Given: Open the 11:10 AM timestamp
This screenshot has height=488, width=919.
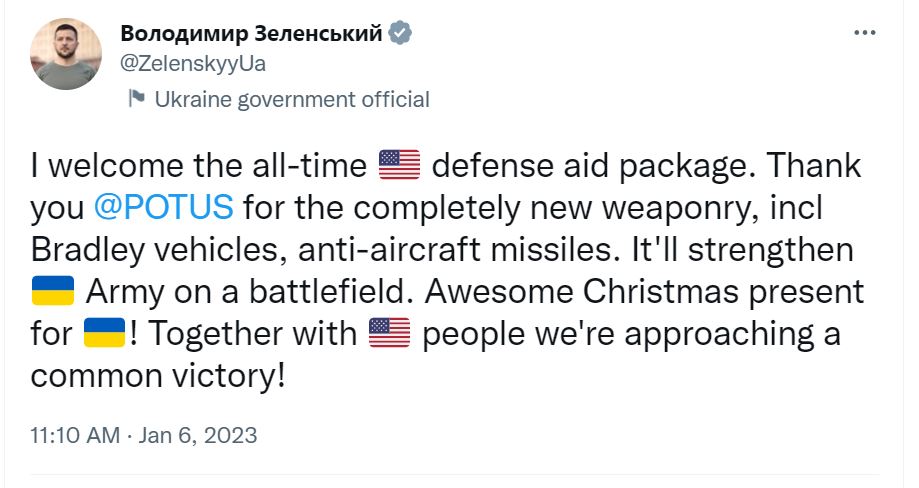Looking at the screenshot, I should [75, 436].
